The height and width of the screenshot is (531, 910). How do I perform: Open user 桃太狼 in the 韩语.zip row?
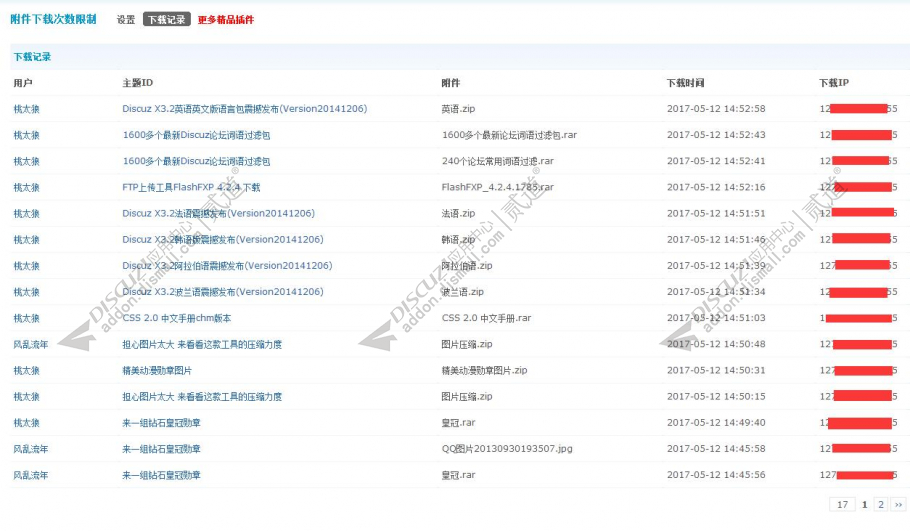pyautogui.click(x=27, y=239)
